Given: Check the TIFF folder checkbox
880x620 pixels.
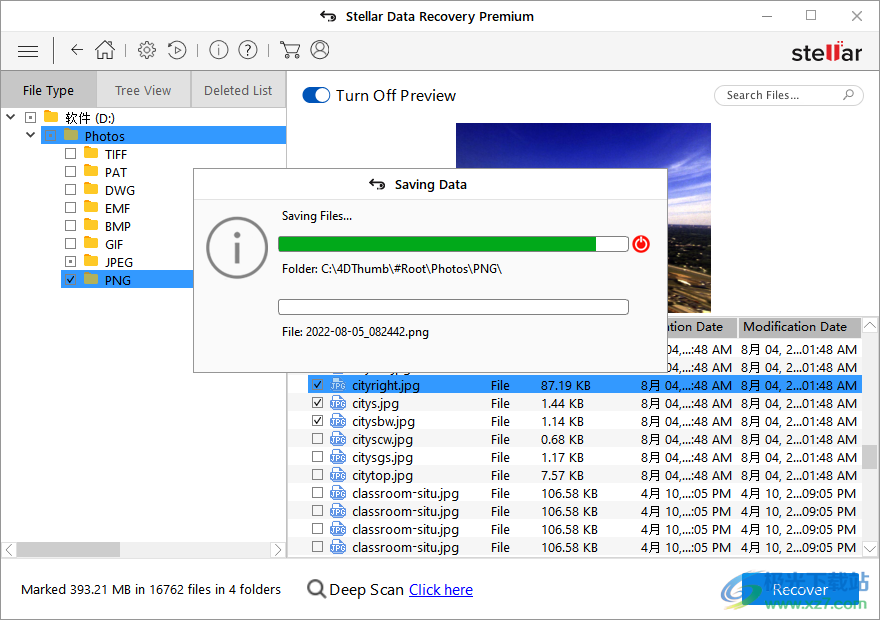Looking at the screenshot, I should pos(70,153).
